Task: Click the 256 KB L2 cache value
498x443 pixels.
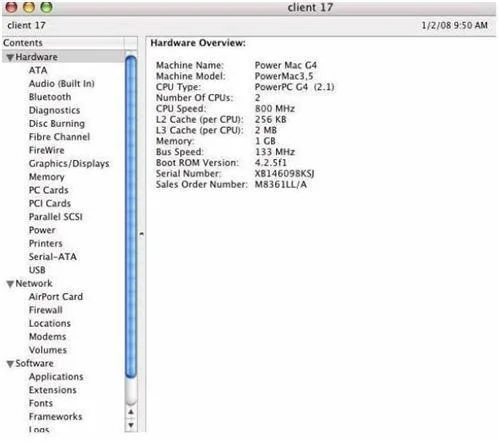Action: (x=271, y=119)
